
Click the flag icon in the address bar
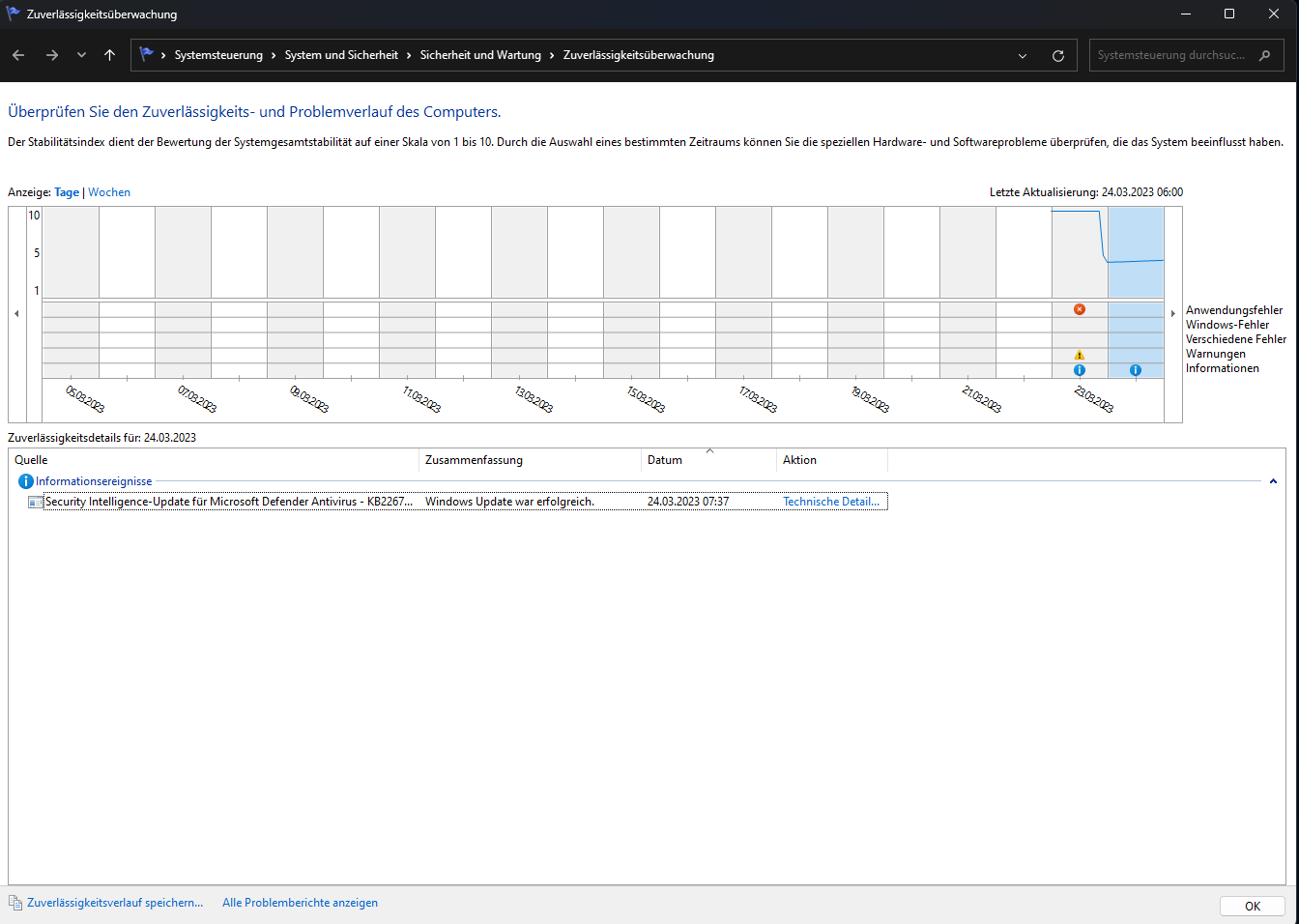click(145, 55)
